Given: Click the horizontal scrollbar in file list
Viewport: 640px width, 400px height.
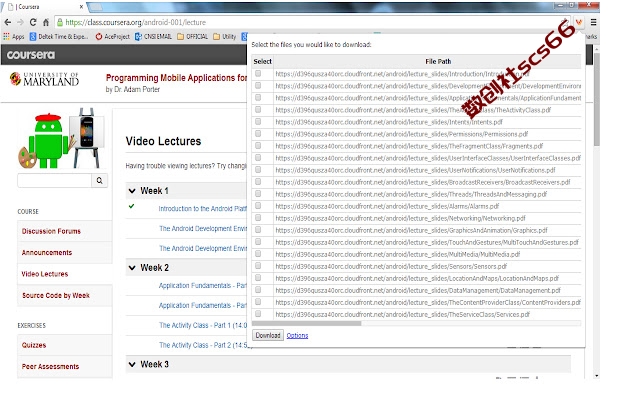Looking at the screenshot, I should (x=307, y=323).
